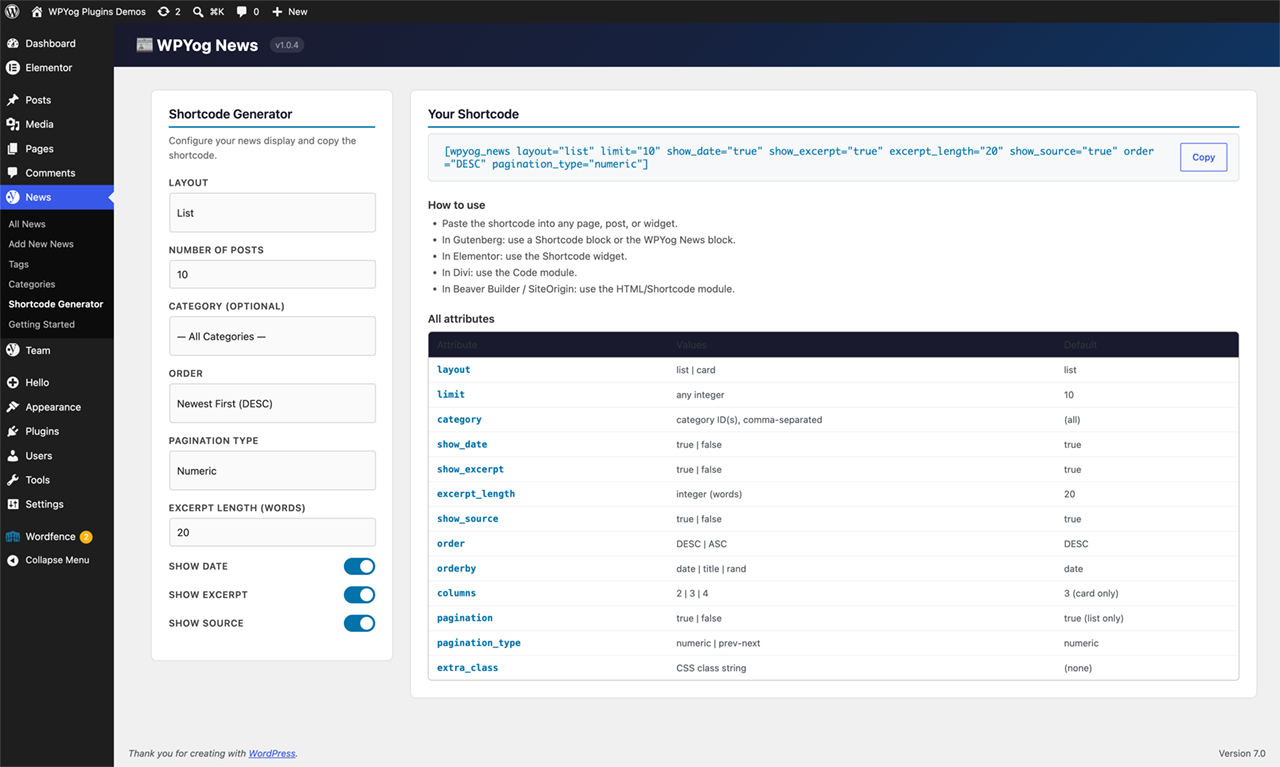
Task: Click the Wordfence shield icon
Action: pos(13,537)
